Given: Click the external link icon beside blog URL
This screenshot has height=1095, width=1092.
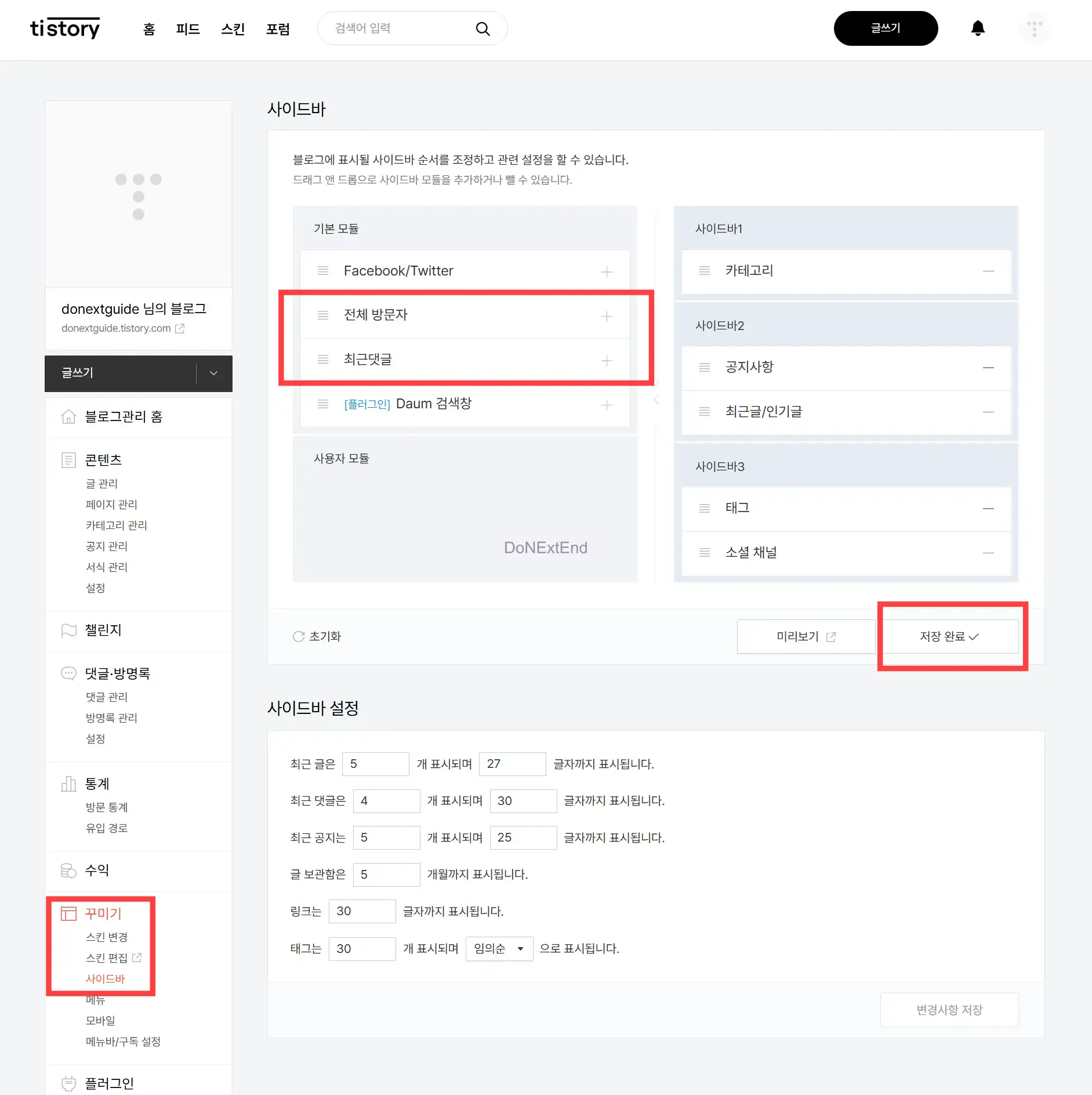Looking at the screenshot, I should click(x=180, y=328).
